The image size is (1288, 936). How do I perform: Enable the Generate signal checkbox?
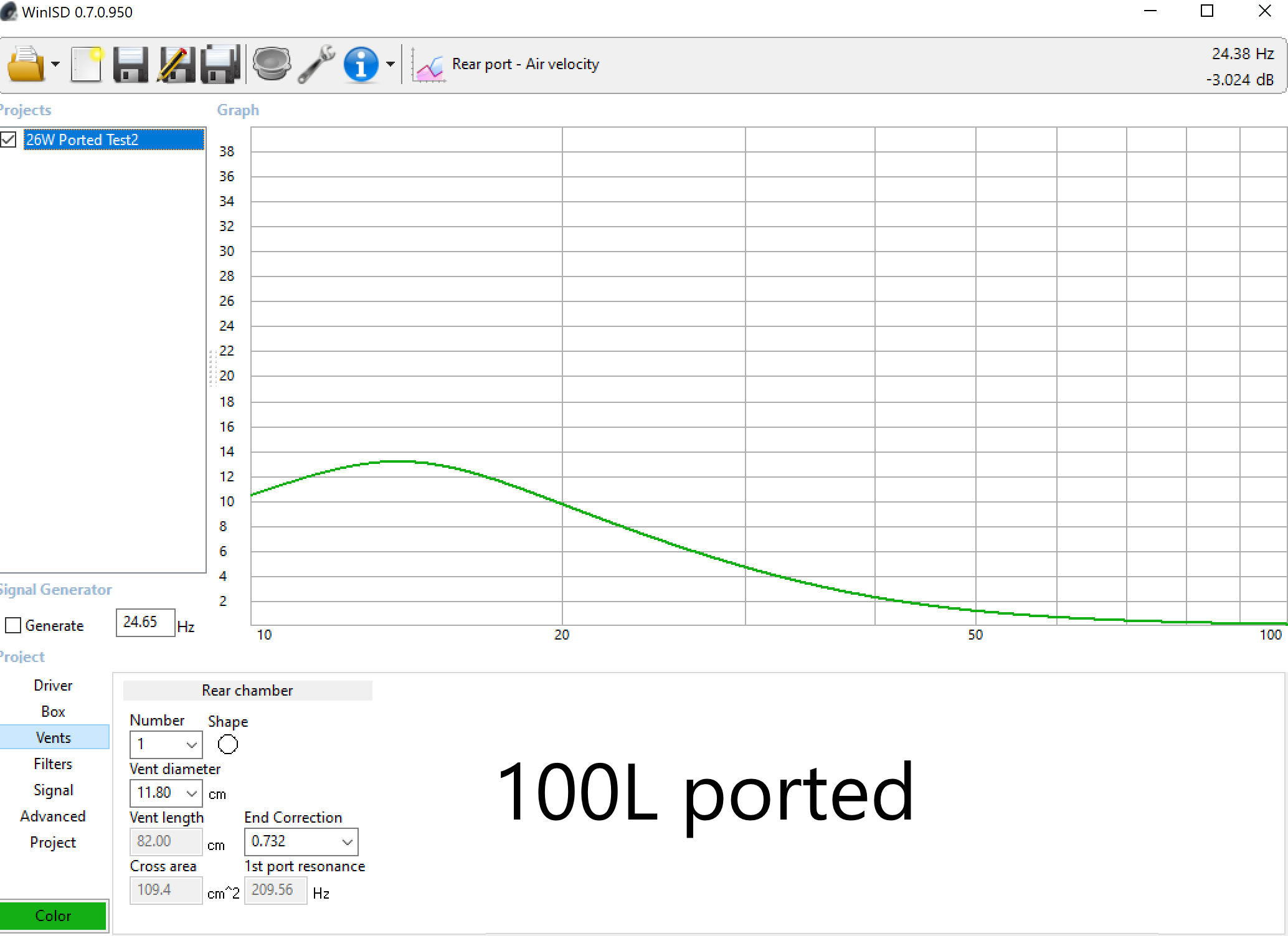pyautogui.click(x=13, y=625)
